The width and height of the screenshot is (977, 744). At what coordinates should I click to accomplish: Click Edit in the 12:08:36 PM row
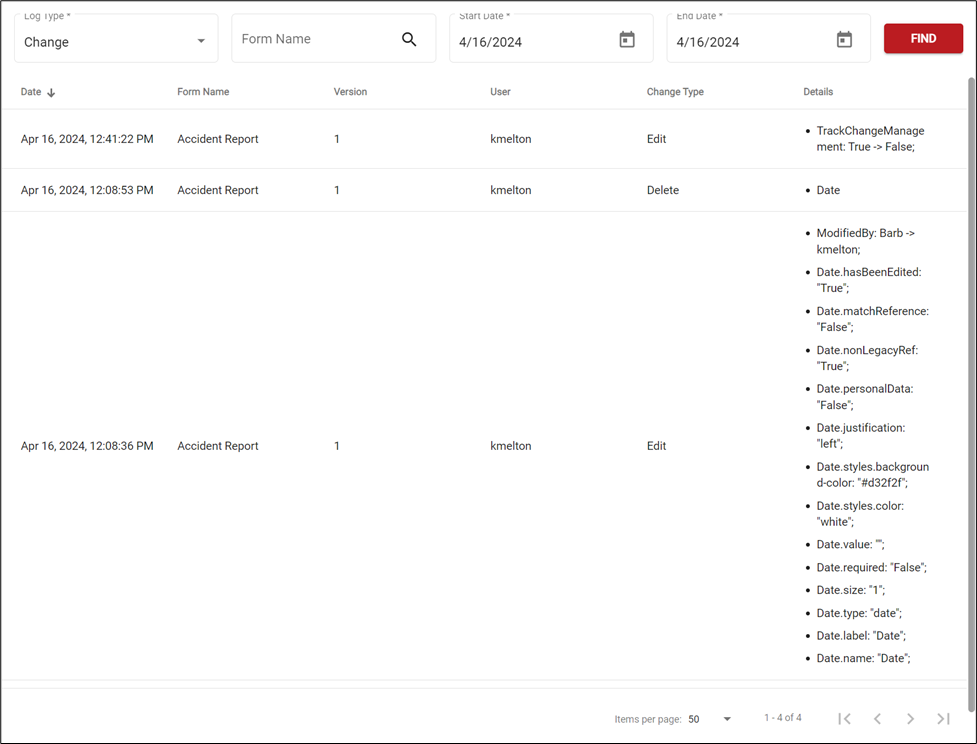coord(656,446)
